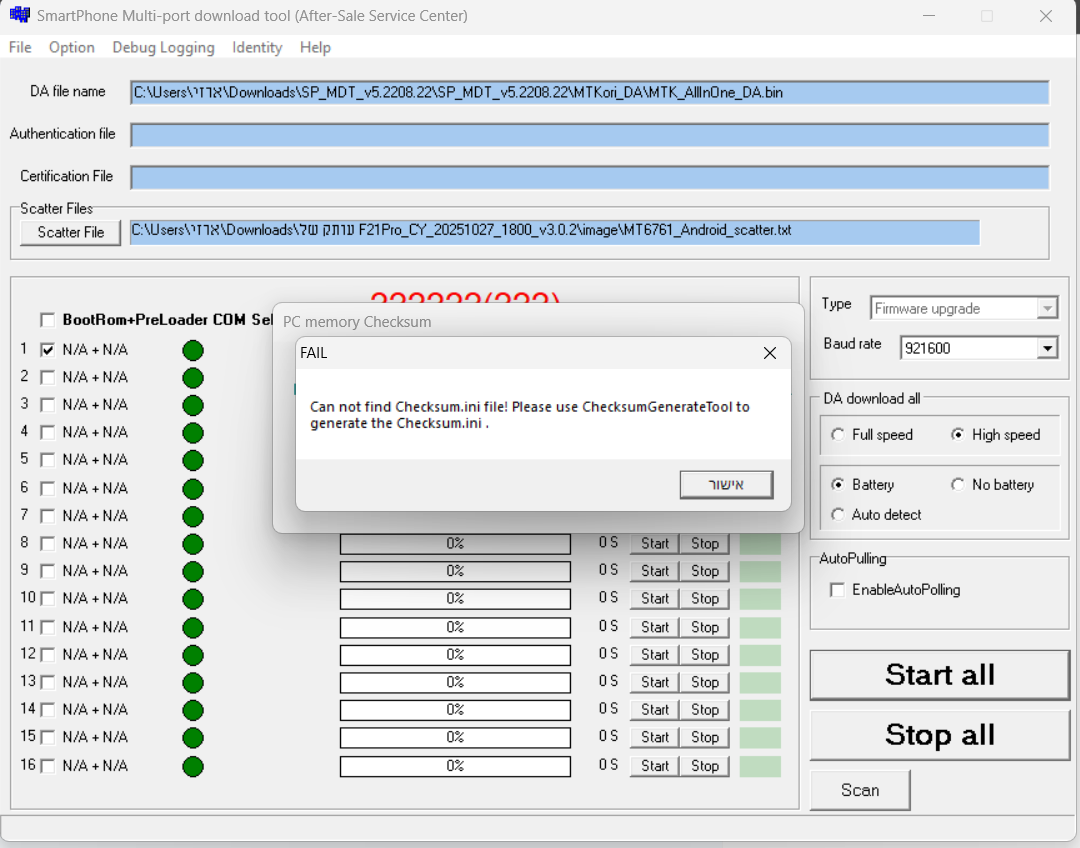Select the No battery option

tap(958, 485)
